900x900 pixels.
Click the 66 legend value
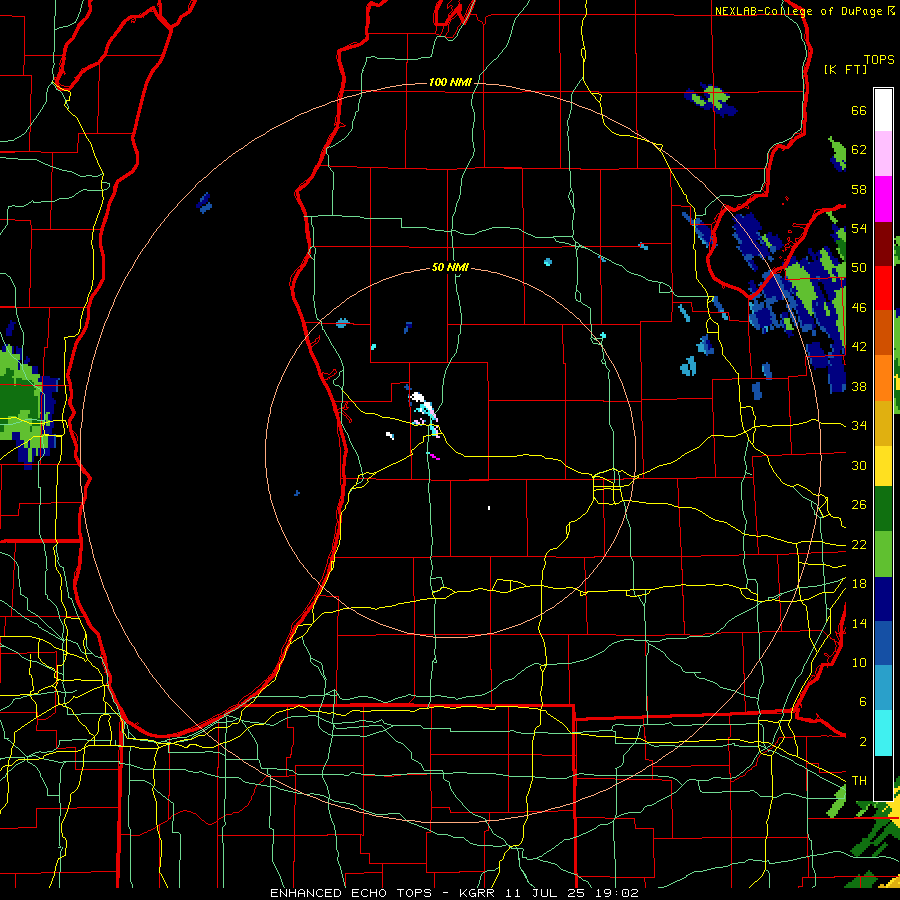[859, 110]
